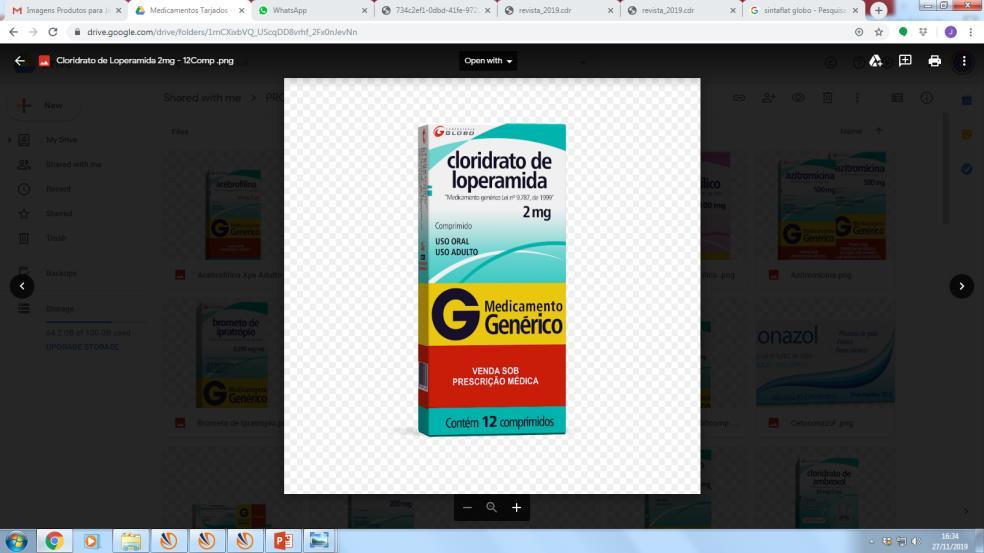Open a new browser tab
Viewport: 984px width, 553px height.
(x=879, y=10)
